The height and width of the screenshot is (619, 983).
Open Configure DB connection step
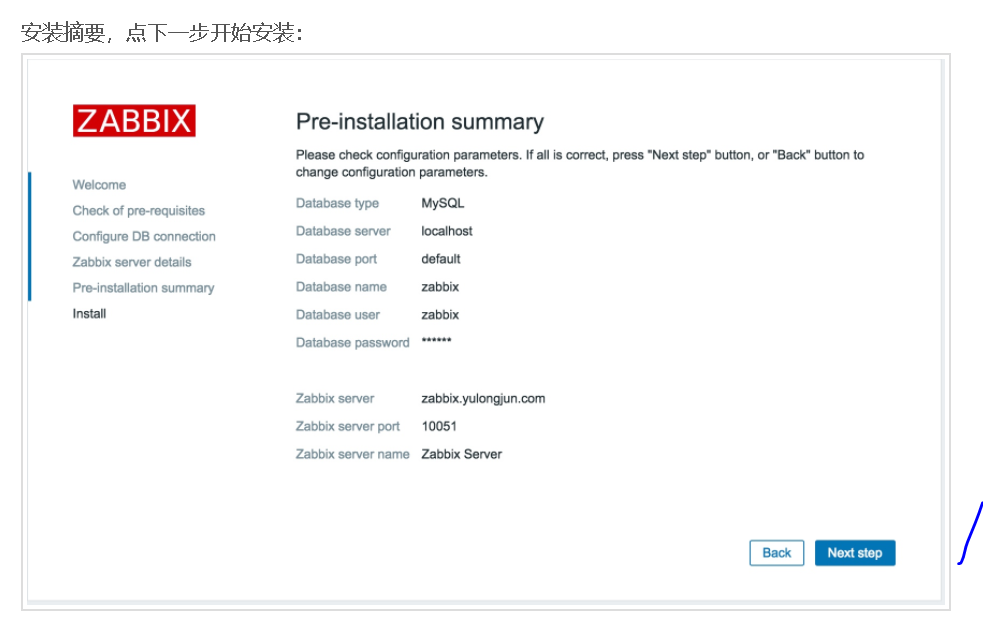[144, 236]
